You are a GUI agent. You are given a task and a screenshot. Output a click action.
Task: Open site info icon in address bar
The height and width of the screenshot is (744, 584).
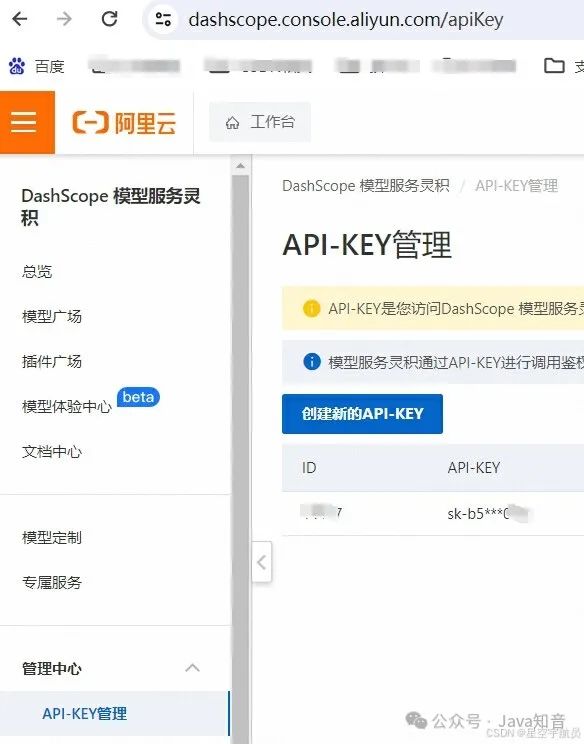(163, 19)
